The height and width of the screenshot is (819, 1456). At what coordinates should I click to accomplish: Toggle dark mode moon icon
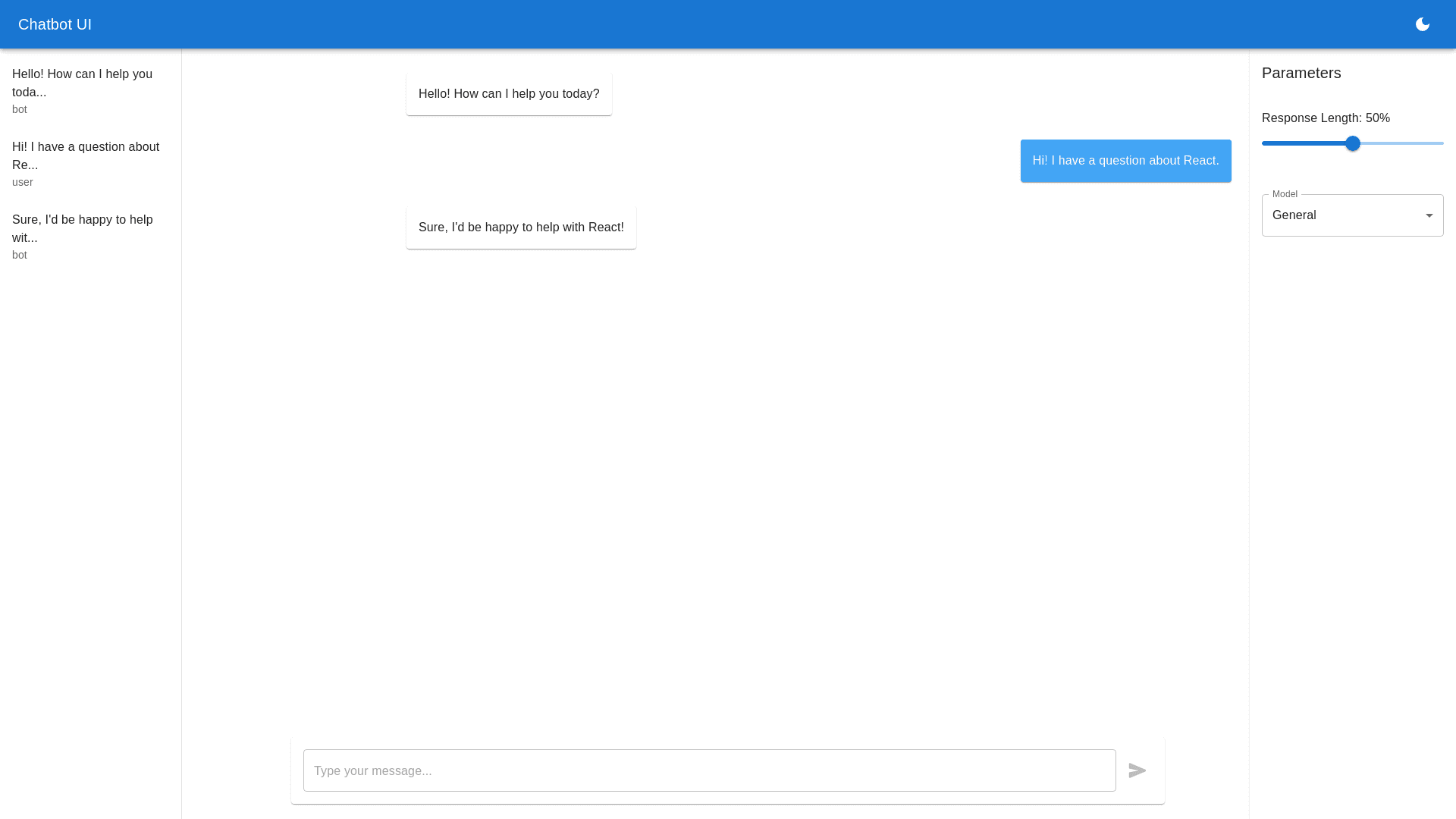coord(1422,24)
